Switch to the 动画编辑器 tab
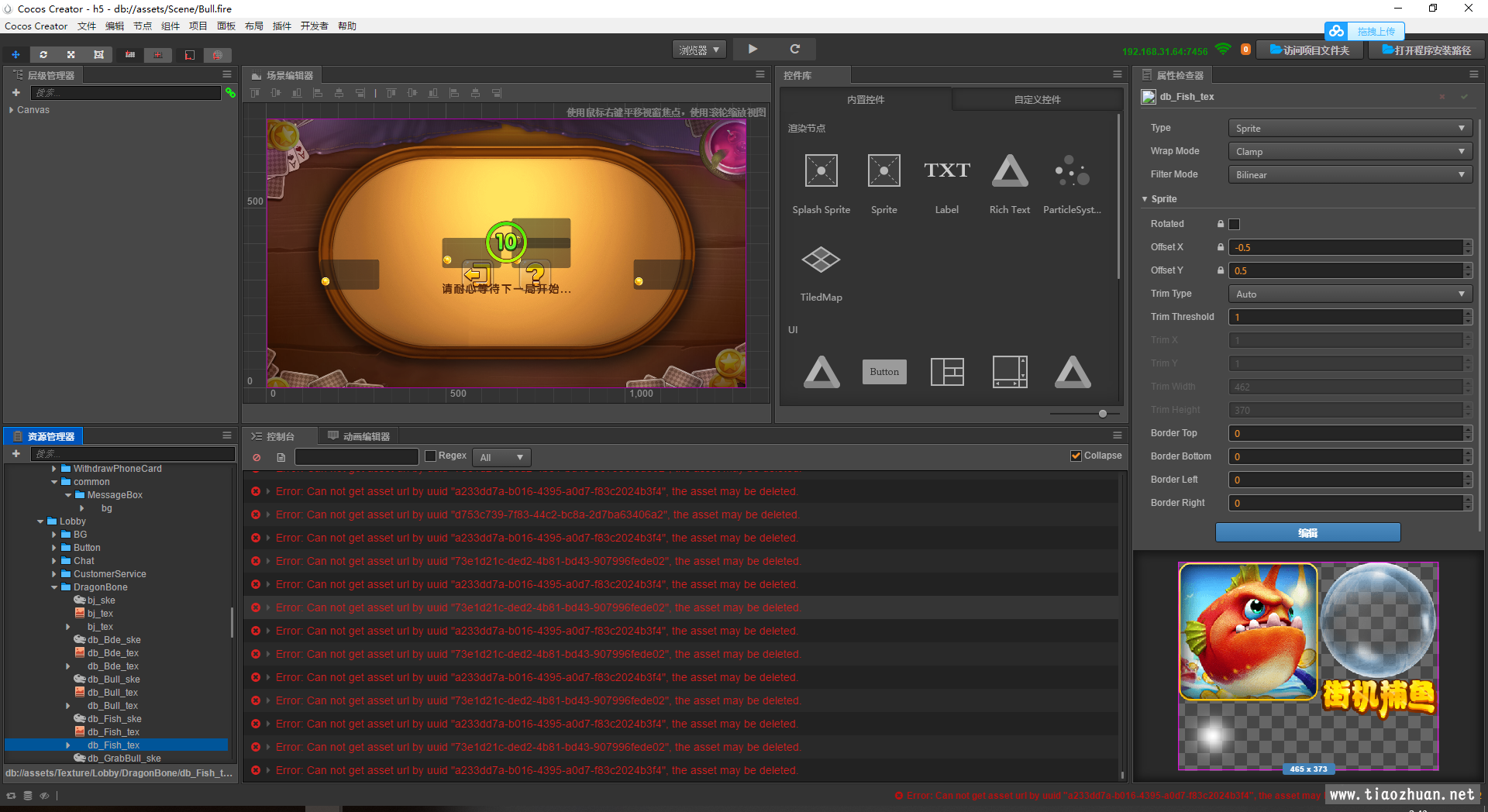 pyautogui.click(x=359, y=436)
